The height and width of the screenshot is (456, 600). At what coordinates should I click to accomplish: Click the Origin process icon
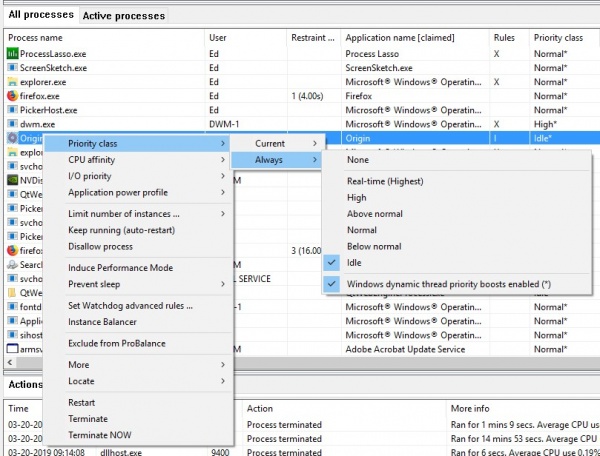click(12, 139)
